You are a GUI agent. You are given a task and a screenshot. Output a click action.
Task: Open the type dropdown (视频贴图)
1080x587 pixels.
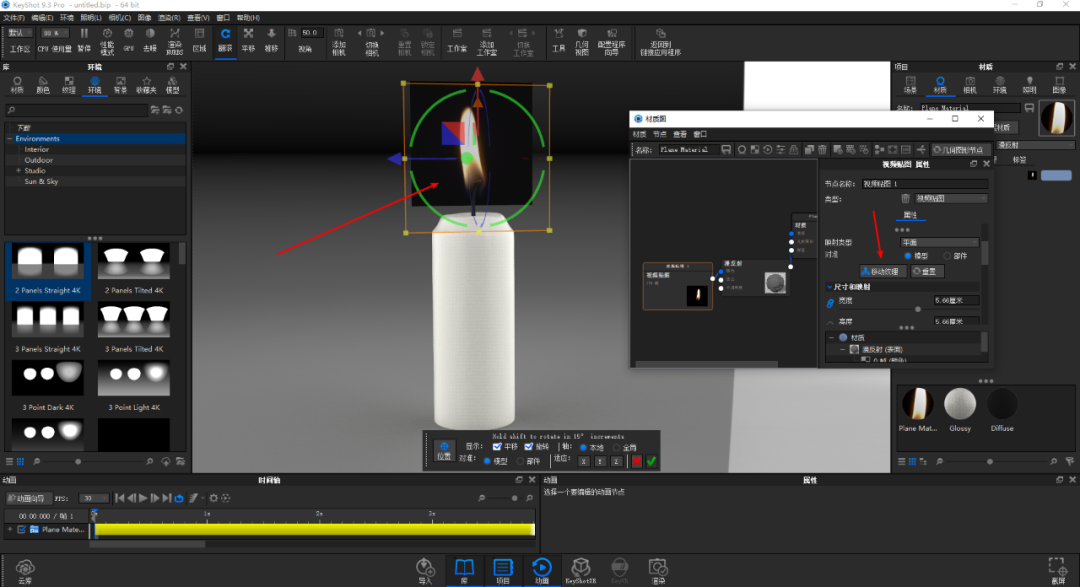(x=951, y=198)
